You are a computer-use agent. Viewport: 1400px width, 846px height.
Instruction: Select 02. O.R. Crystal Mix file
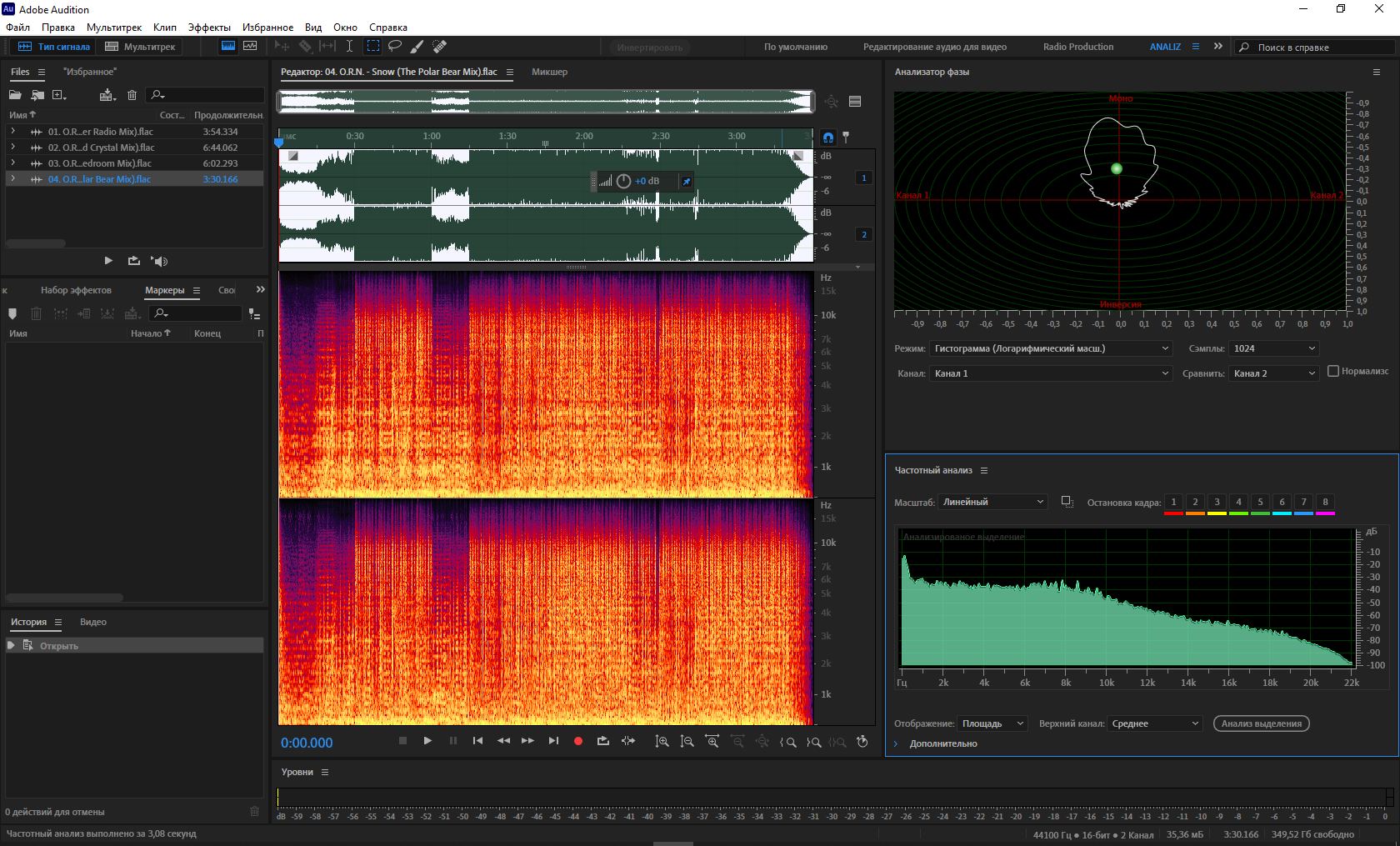pos(101,148)
